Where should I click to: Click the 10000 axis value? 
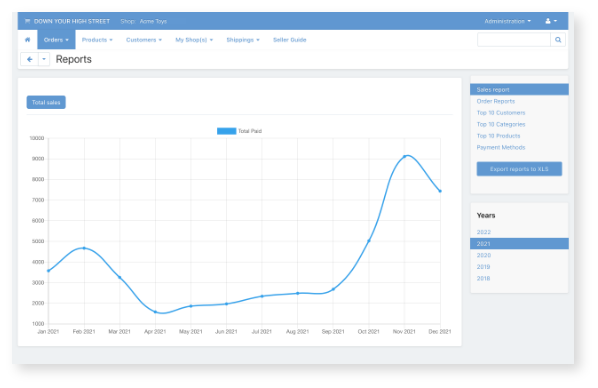click(37, 138)
